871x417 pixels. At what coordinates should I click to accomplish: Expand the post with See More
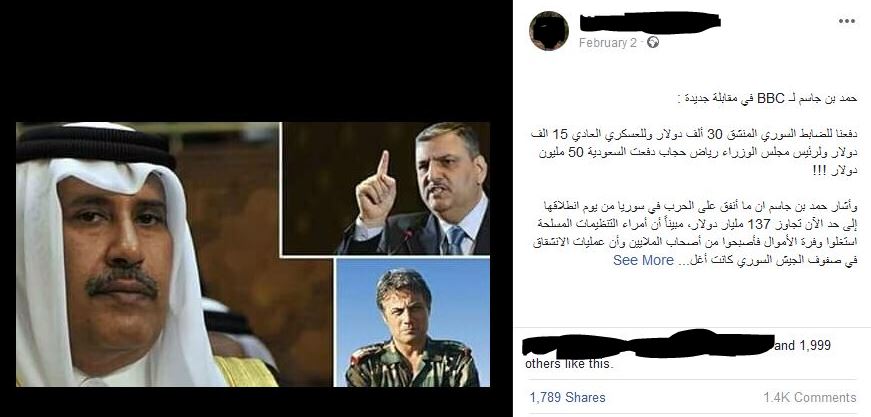[x=643, y=260]
